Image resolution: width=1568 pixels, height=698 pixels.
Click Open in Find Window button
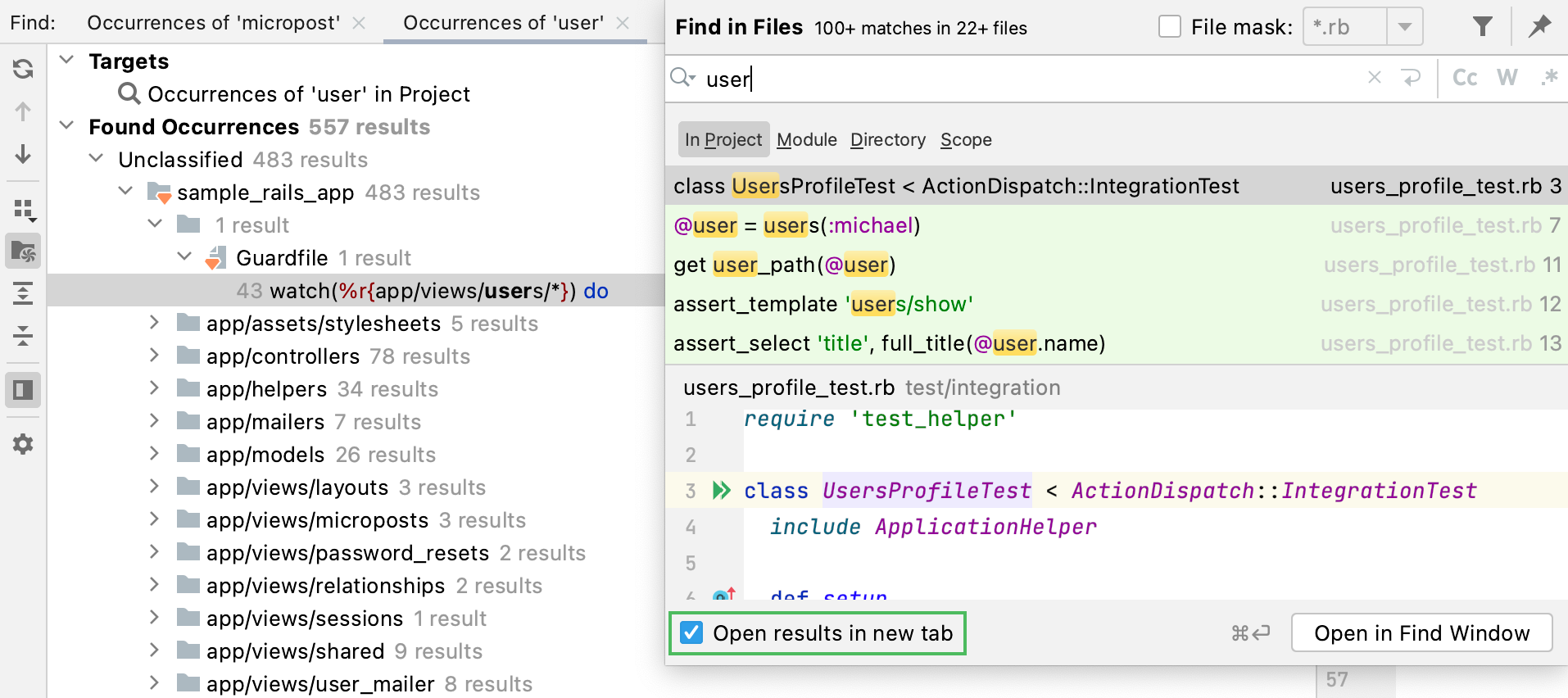(1421, 633)
